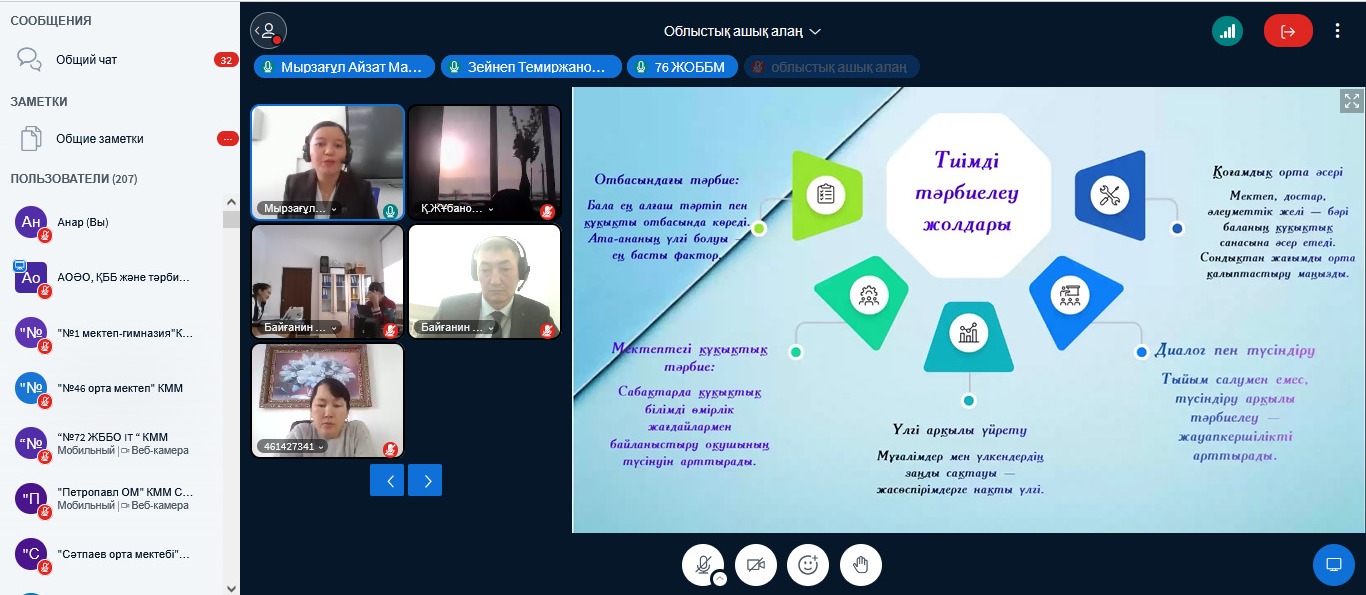Go to previous webcam page

point(389,481)
